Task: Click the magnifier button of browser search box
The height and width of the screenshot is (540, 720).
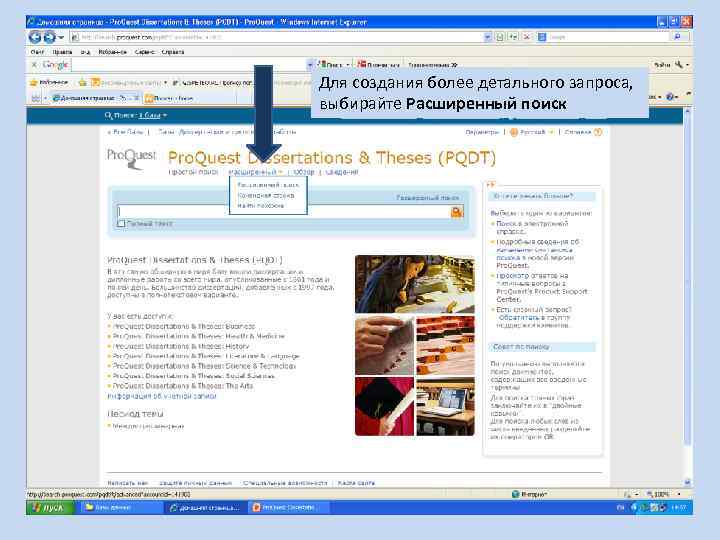Action: click(678, 37)
